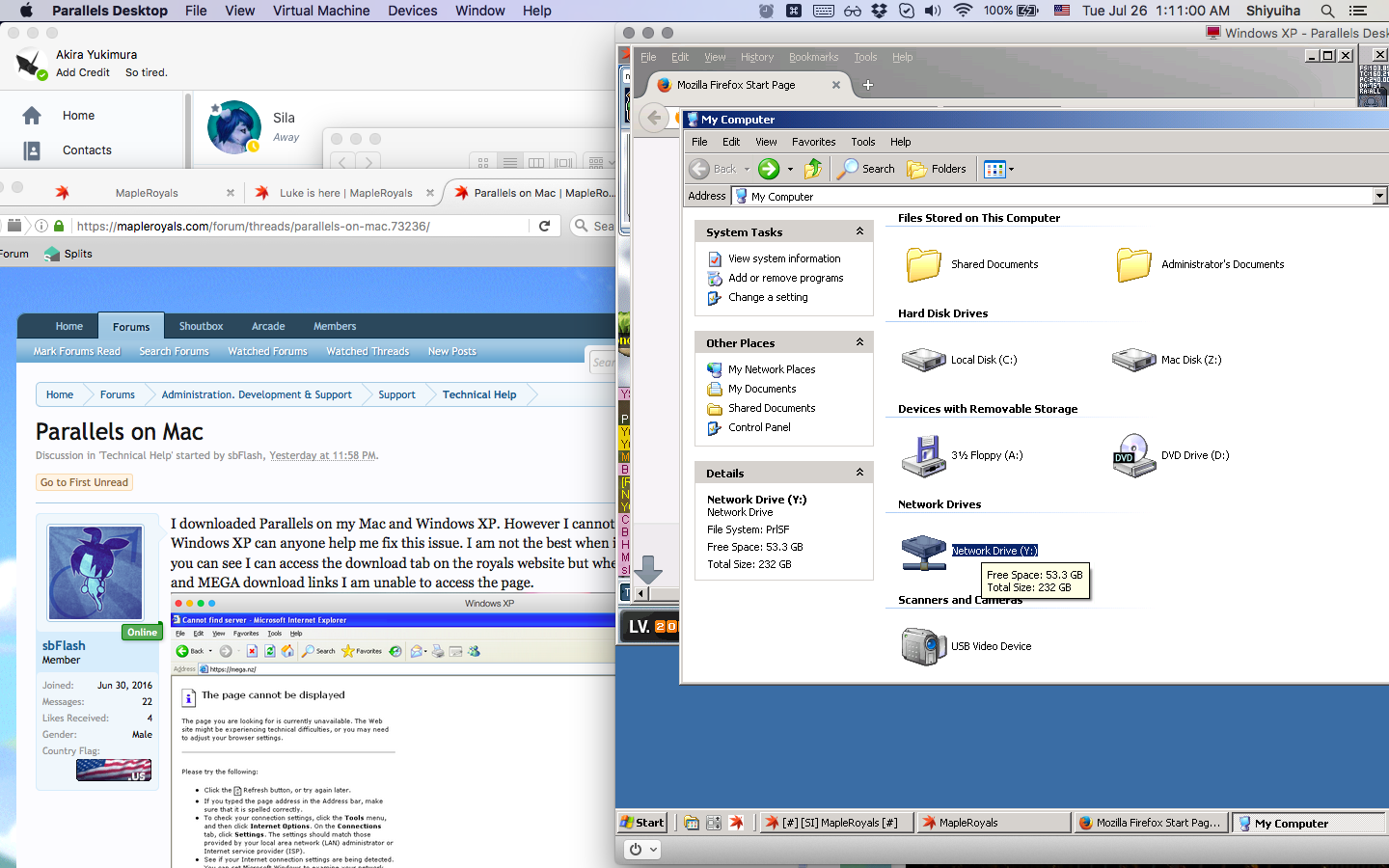1389x868 pixels.
Task: Switch to Luke is here MapleRoyals tab
Action: pyautogui.click(x=345, y=193)
